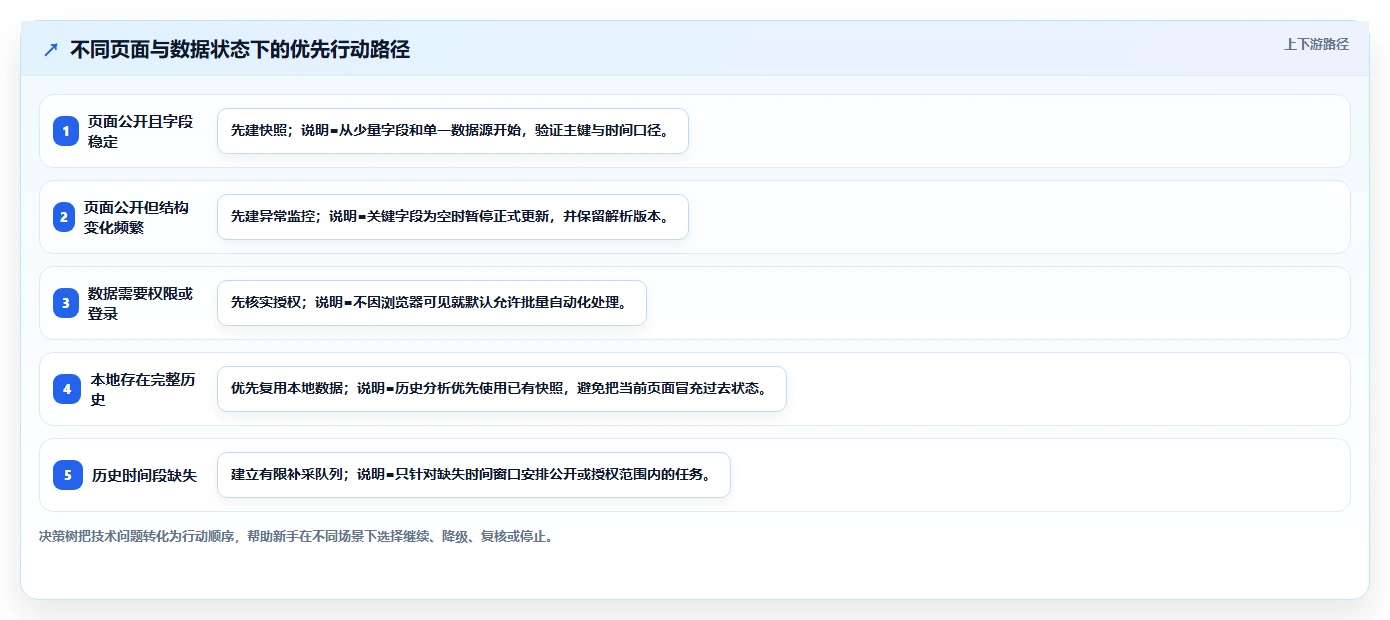Click the condition 本地存在完整历史
Viewport: 1390px width, 620px height.
point(143,389)
